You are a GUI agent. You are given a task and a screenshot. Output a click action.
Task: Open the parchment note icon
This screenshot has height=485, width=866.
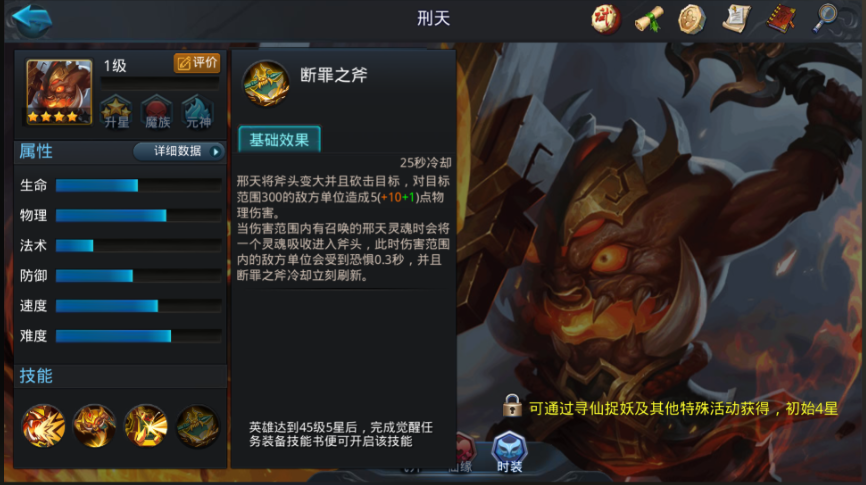pos(736,19)
